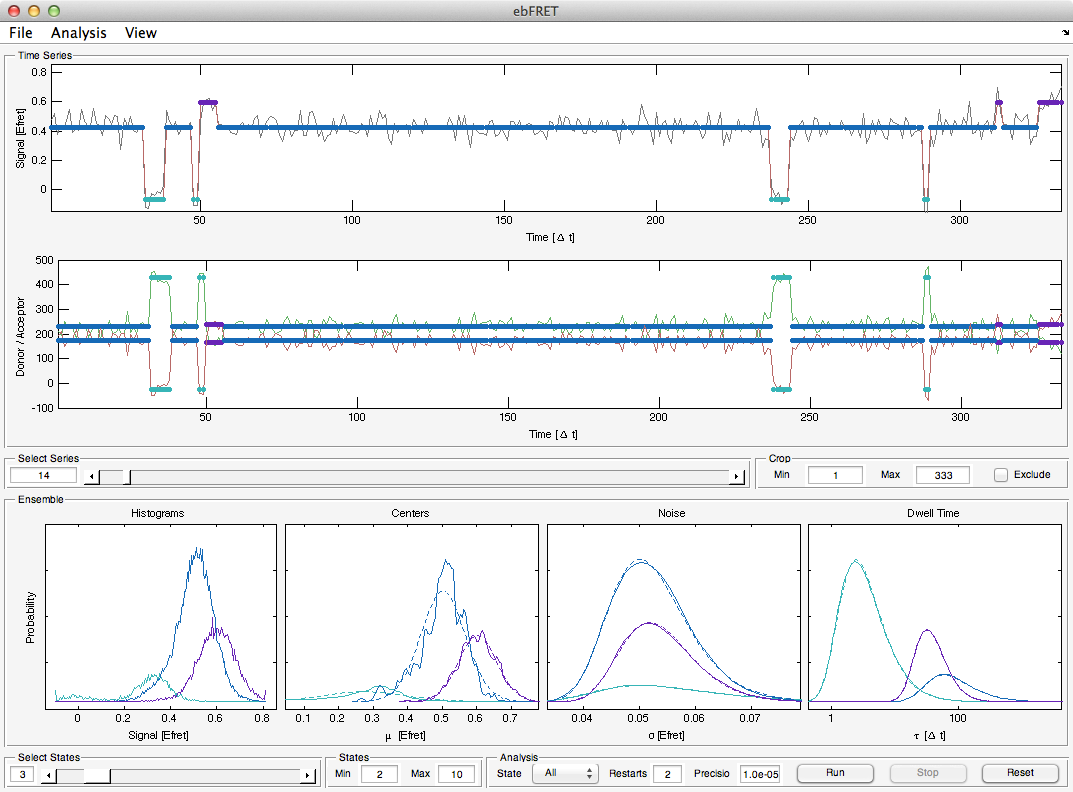Screen dimensions: 1073x792
Task: Toggle the Exclude checkbox
Action: 1000,475
